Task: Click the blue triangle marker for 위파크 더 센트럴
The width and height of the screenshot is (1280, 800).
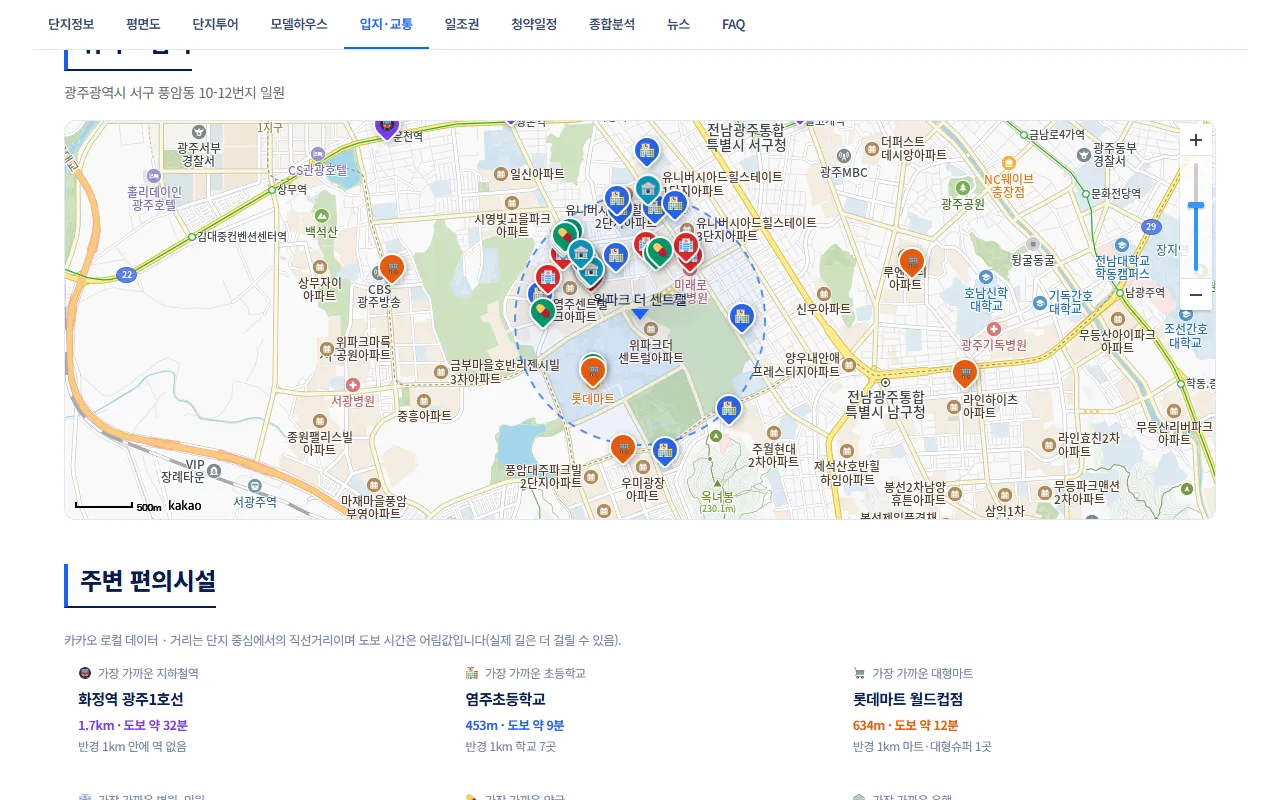Action: coord(640,315)
